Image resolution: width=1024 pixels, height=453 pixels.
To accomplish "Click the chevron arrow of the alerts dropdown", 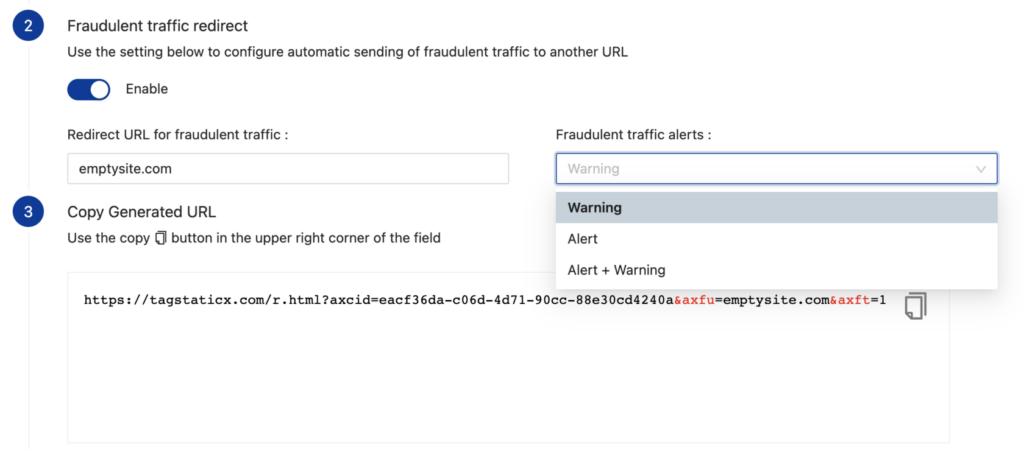I will pyautogui.click(x=981, y=169).
